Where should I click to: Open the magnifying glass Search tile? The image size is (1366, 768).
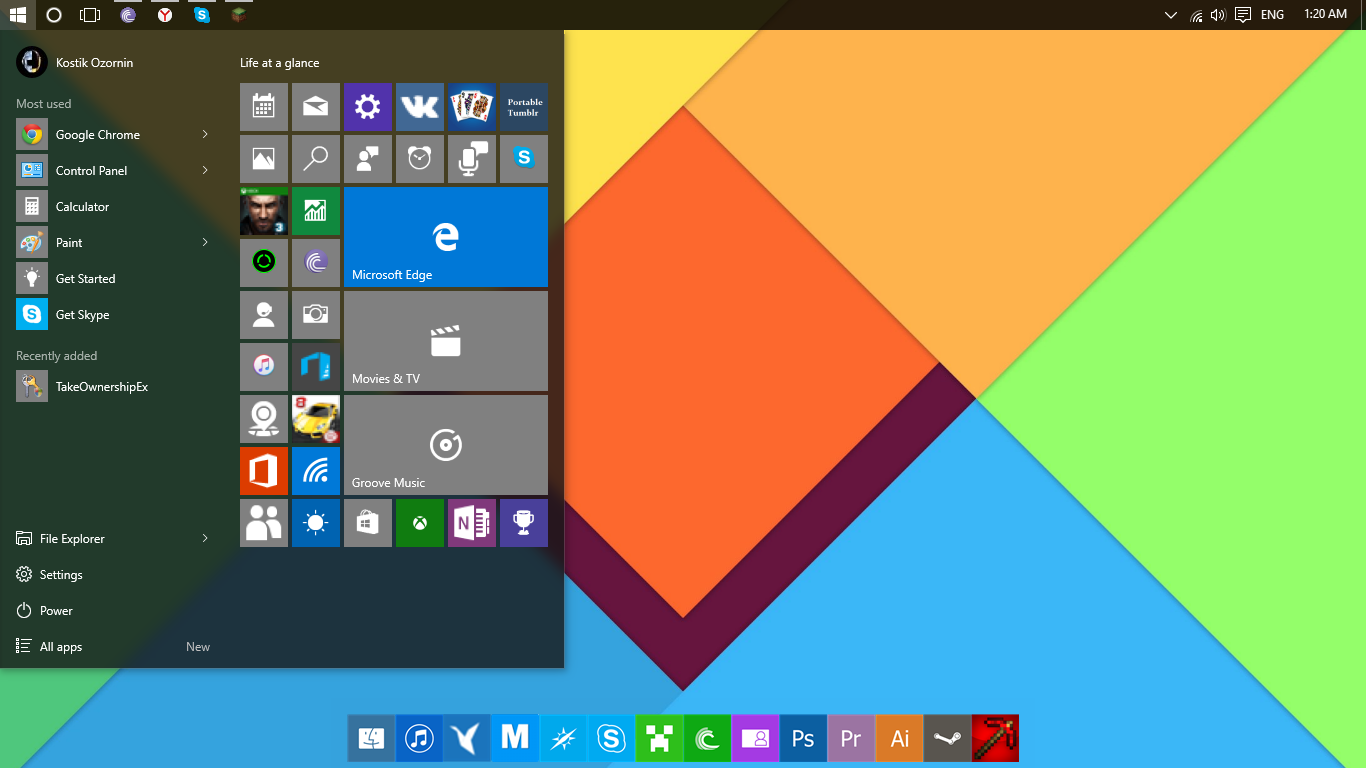coord(316,159)
